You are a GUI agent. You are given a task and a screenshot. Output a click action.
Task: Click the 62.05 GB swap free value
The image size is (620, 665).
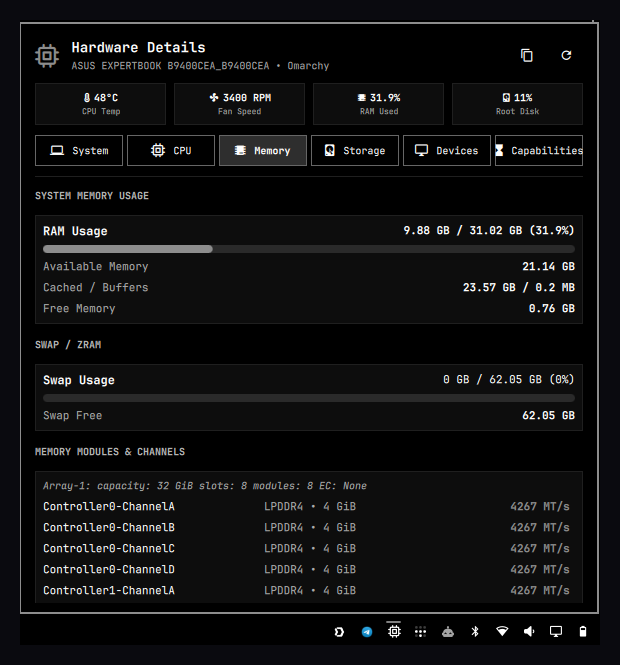tap(548, 416)
